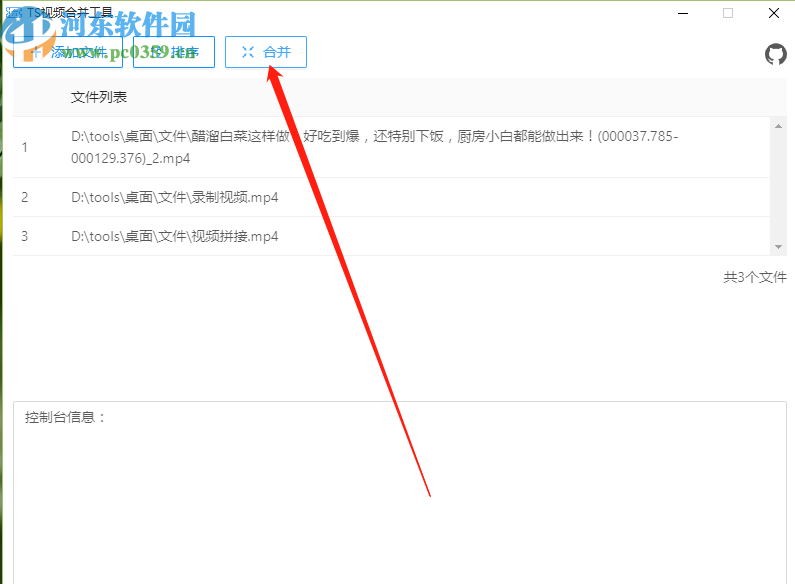Click the 添加文件 add files button
795x584 pixels.
[x=68, y=52]
